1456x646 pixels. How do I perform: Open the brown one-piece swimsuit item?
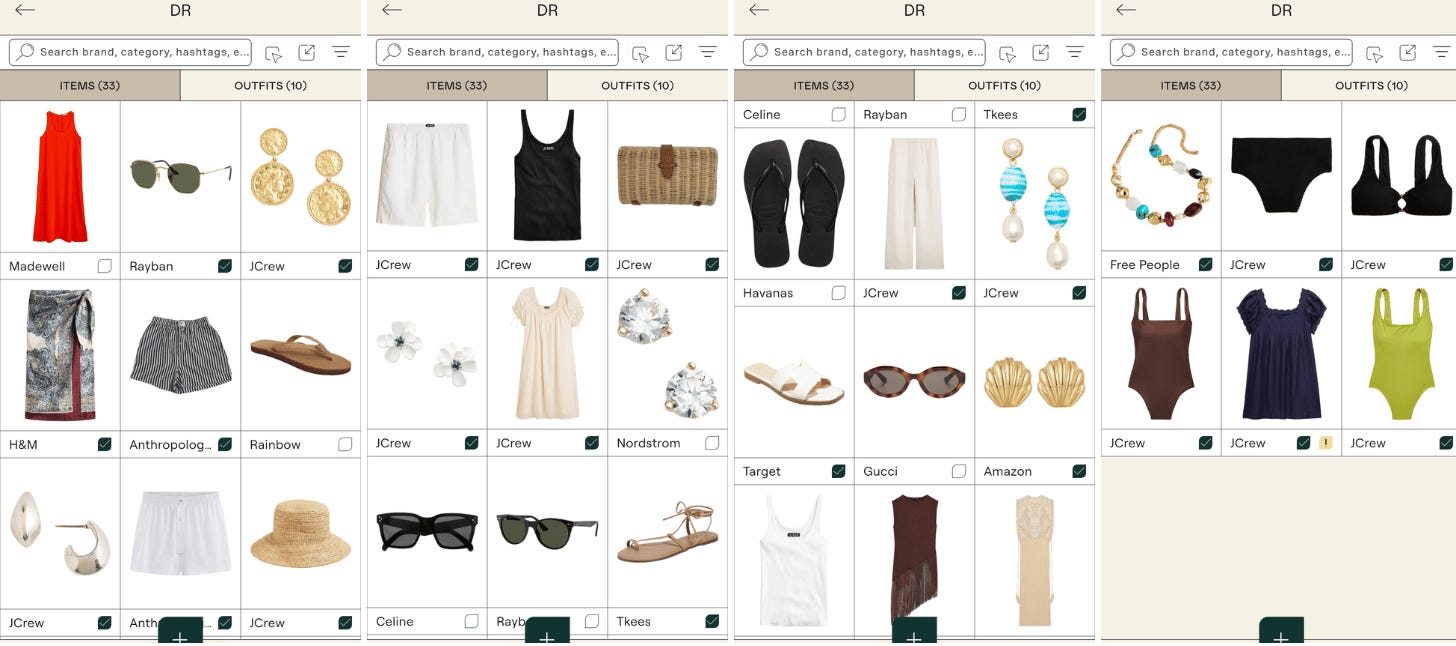tap(1161, 354)
